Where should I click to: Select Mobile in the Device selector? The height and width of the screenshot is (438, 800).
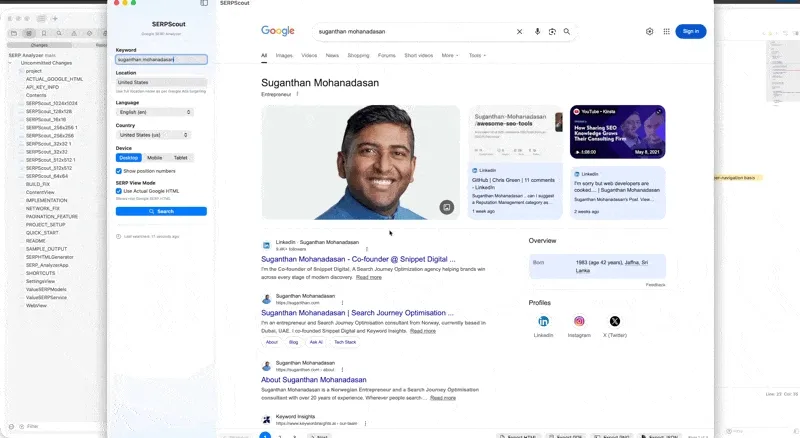154,158
